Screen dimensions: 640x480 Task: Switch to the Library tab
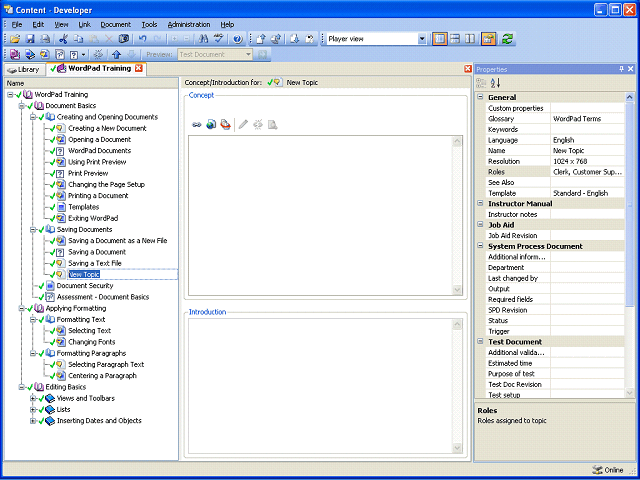[24, 69]
